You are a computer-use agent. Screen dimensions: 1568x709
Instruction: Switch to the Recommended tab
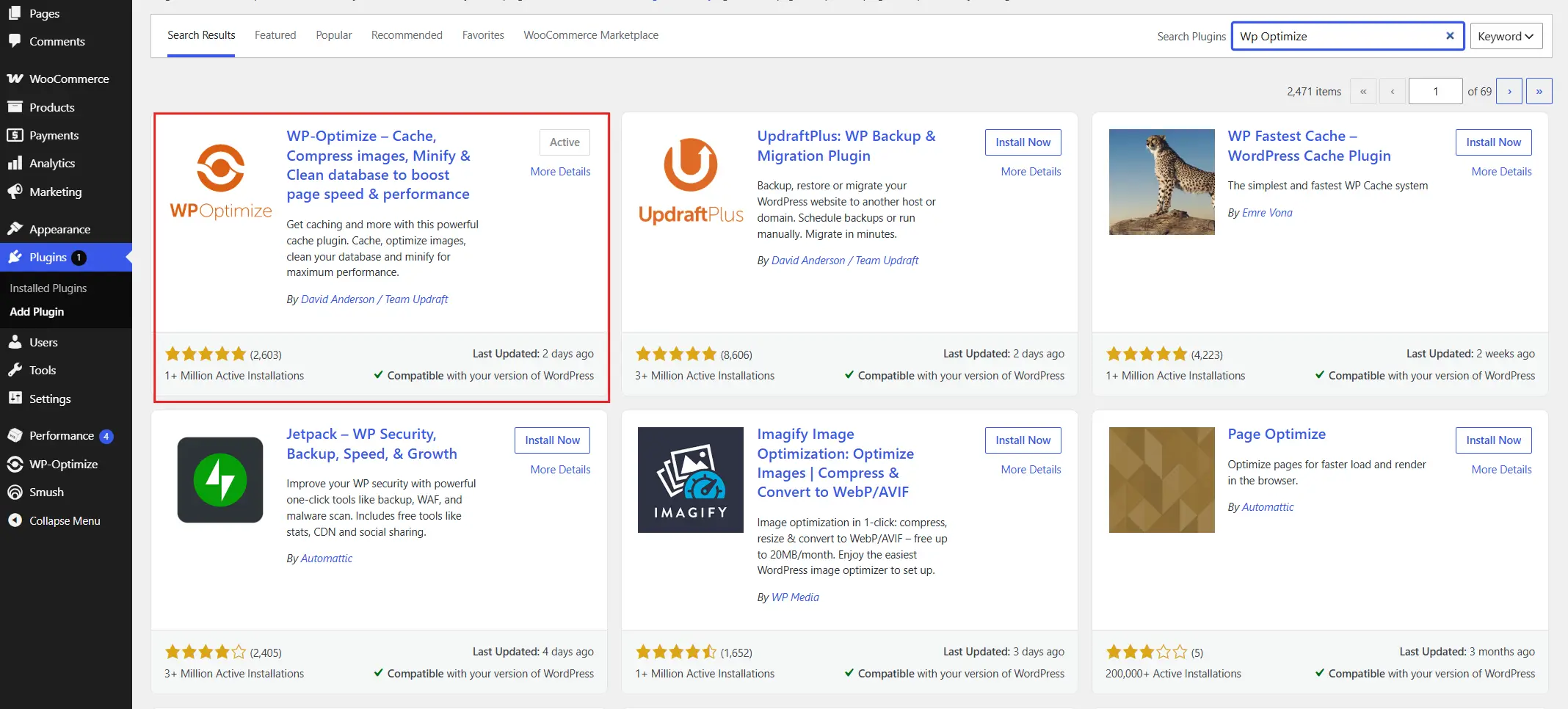click(407, 35)
